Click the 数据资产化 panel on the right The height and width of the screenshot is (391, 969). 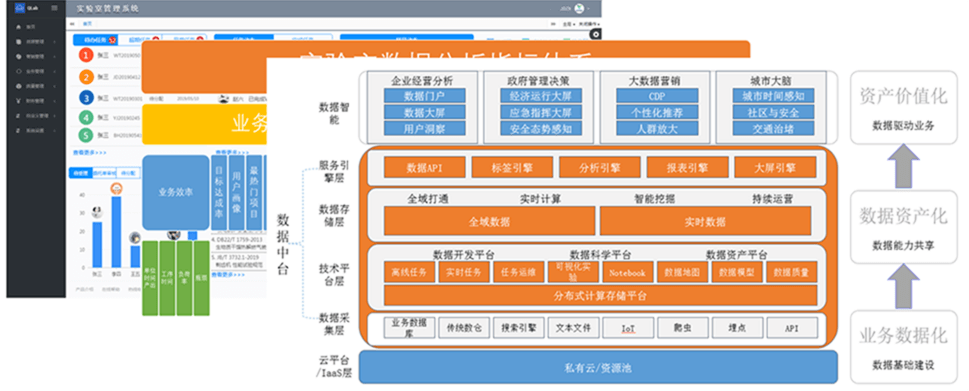coord(903,228)
